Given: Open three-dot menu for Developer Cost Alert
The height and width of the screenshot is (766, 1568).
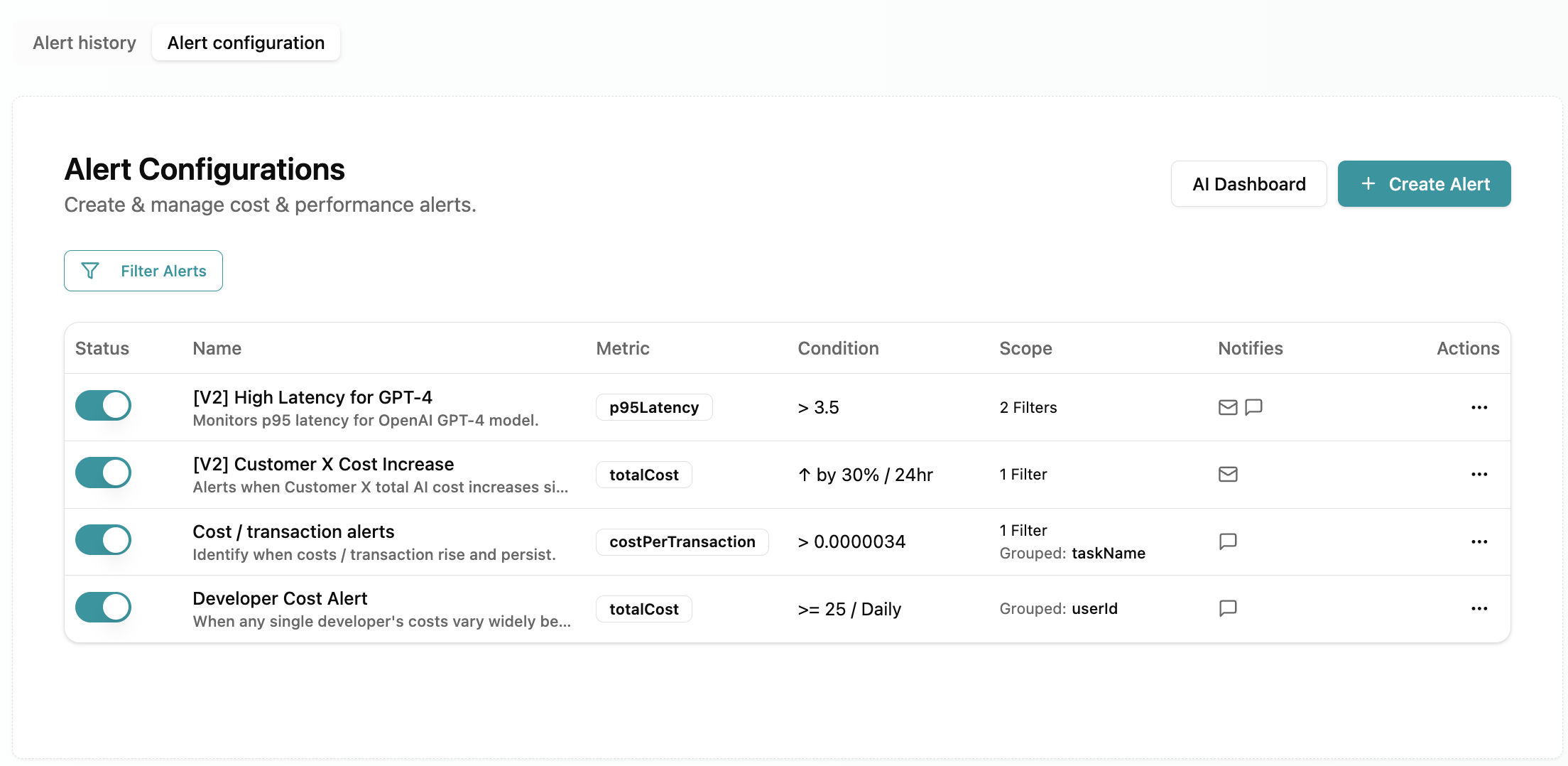Looking at the screenshot, I should click(1479, 608).
